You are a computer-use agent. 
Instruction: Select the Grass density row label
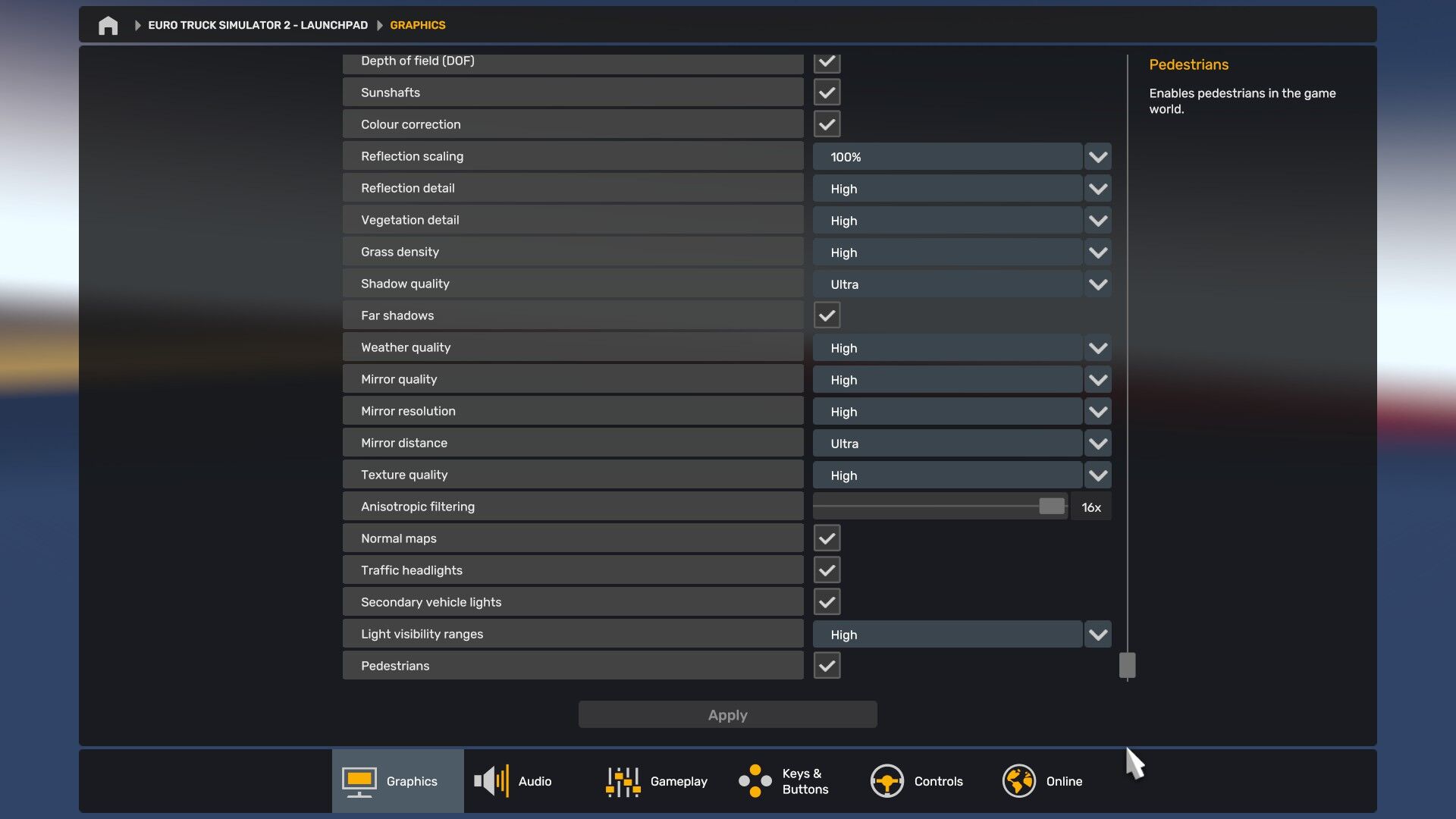pos(573,252)
